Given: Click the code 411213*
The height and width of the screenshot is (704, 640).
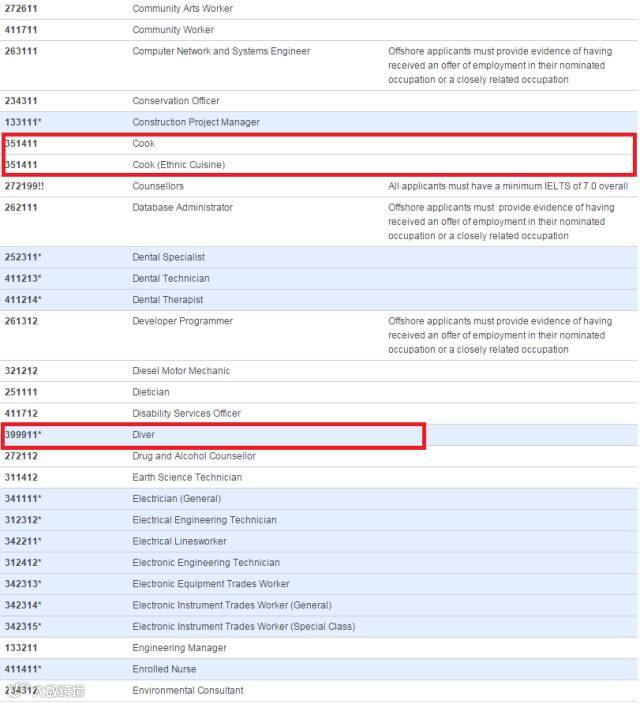Looking at the screenshot, I should (x=23, y=278).
